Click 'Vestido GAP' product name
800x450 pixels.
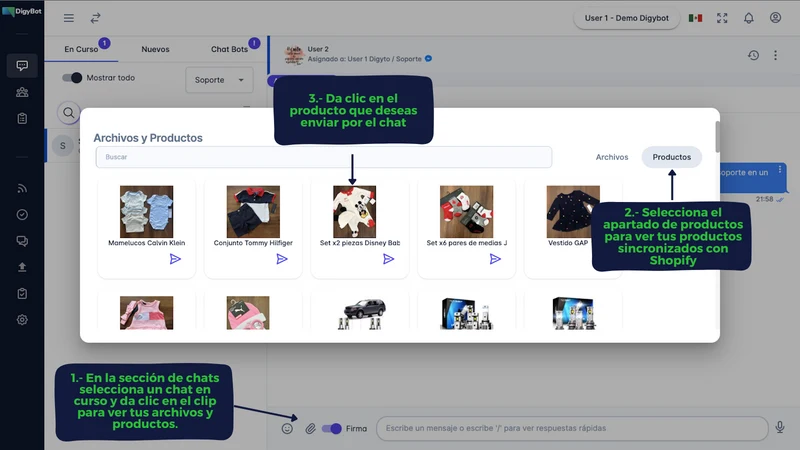tap(568, 243)
